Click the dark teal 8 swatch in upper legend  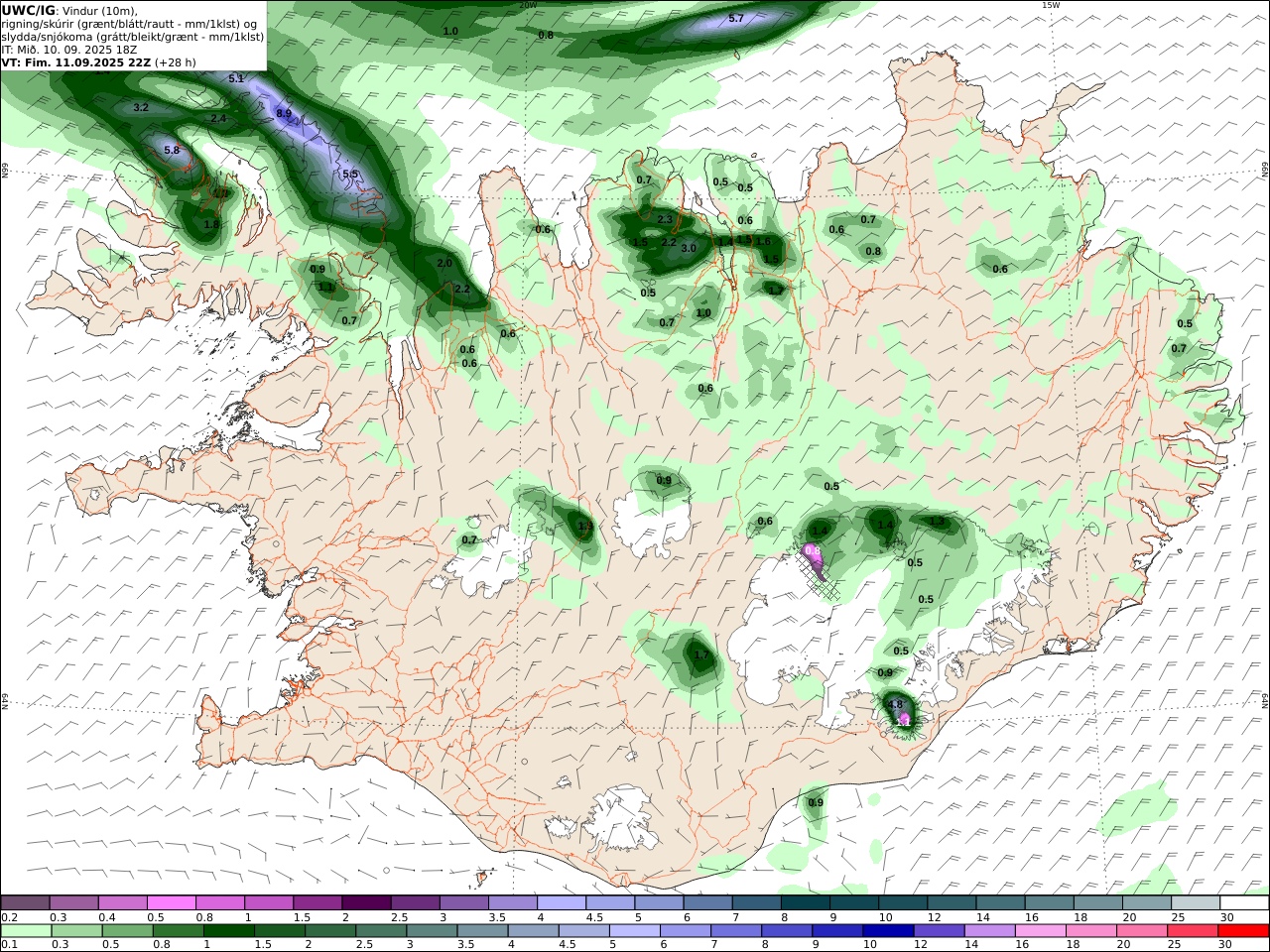coord(805,903)
